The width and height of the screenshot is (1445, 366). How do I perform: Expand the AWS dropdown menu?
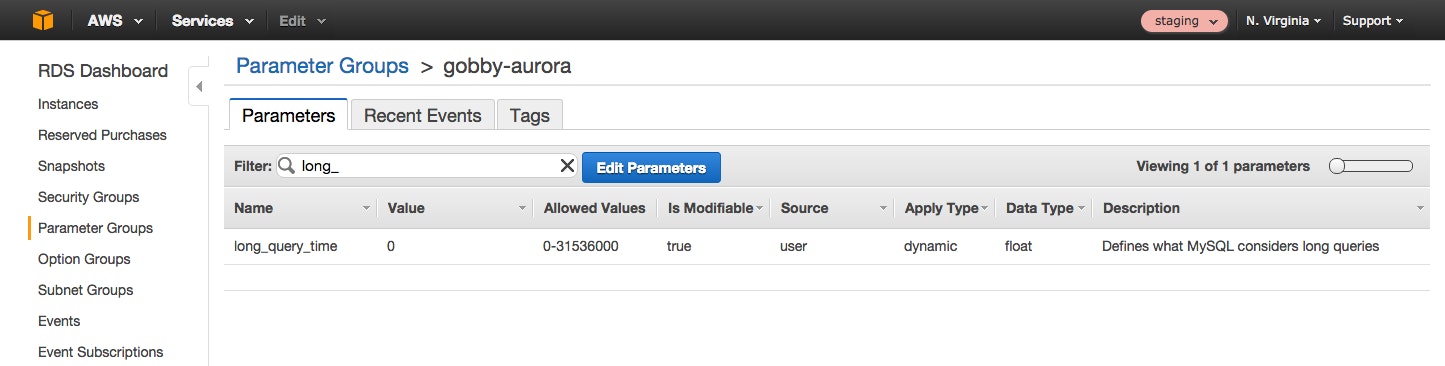(x=115, y=20)
